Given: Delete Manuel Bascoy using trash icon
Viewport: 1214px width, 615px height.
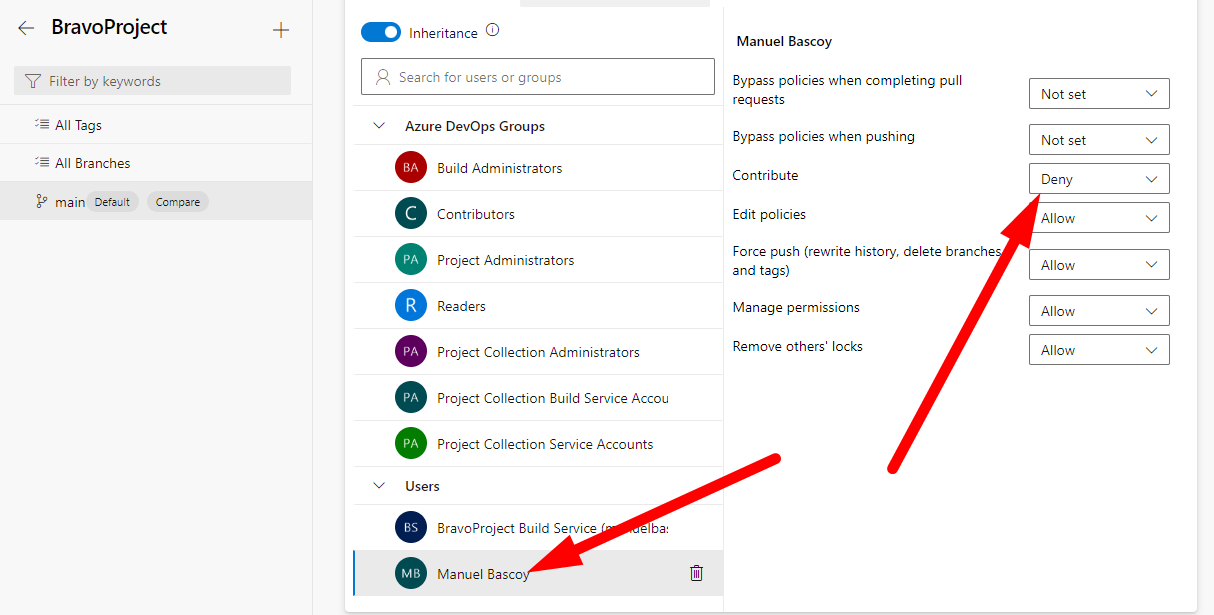Looking at the screenshot, I should 697,573.
